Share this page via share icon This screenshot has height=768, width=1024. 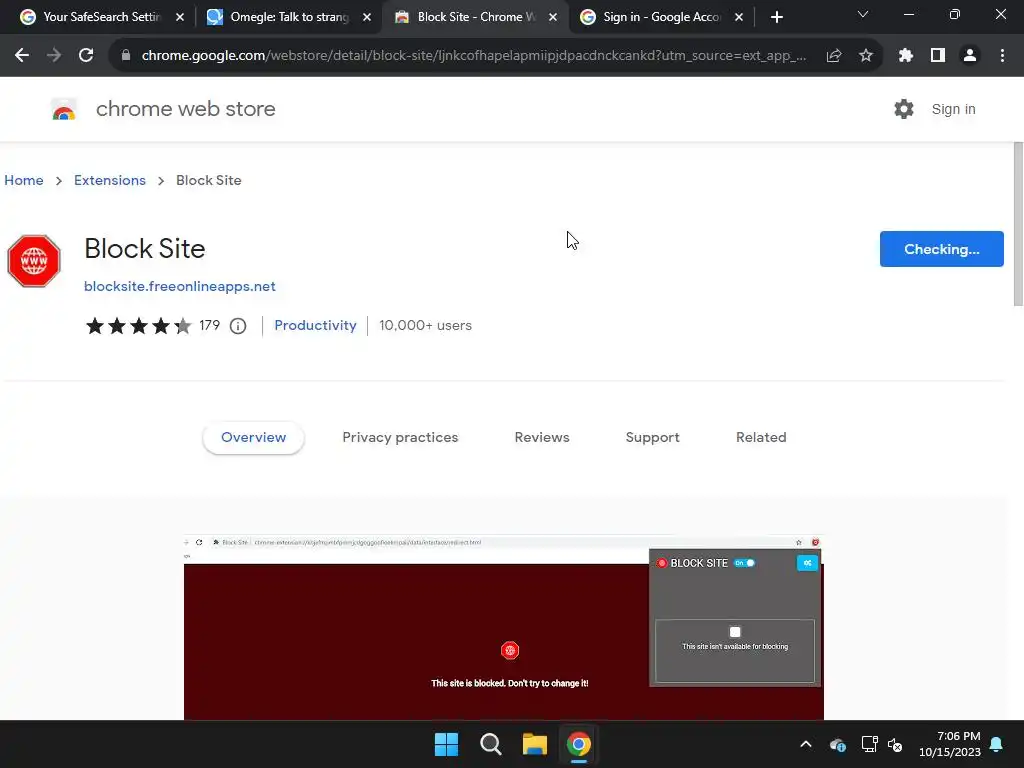pos(833,56)
